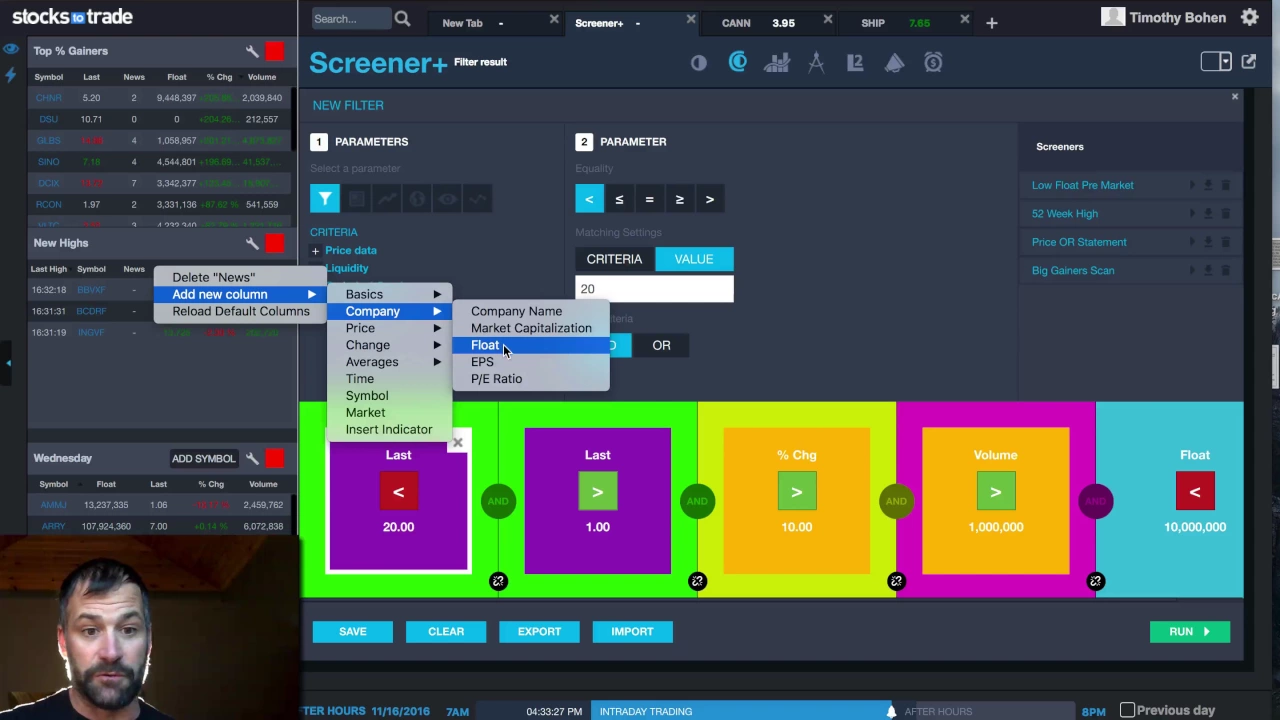Screen dimensions: 1280x720
Task: Choose Float from Company submenu
Action: (x=531, y=345)
